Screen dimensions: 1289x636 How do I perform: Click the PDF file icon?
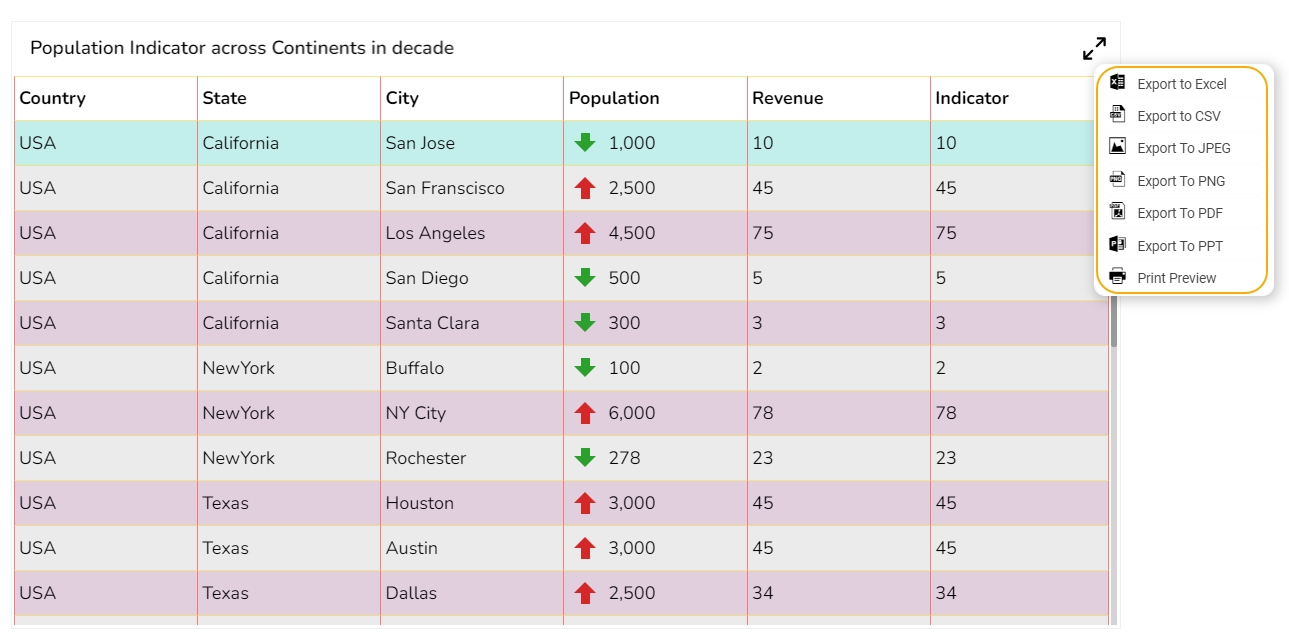1118,212
